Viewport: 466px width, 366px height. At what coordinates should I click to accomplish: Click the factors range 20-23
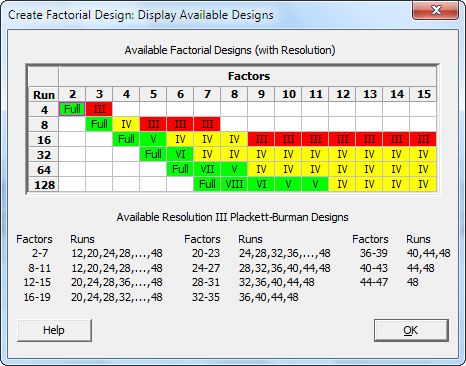point(206,253)
